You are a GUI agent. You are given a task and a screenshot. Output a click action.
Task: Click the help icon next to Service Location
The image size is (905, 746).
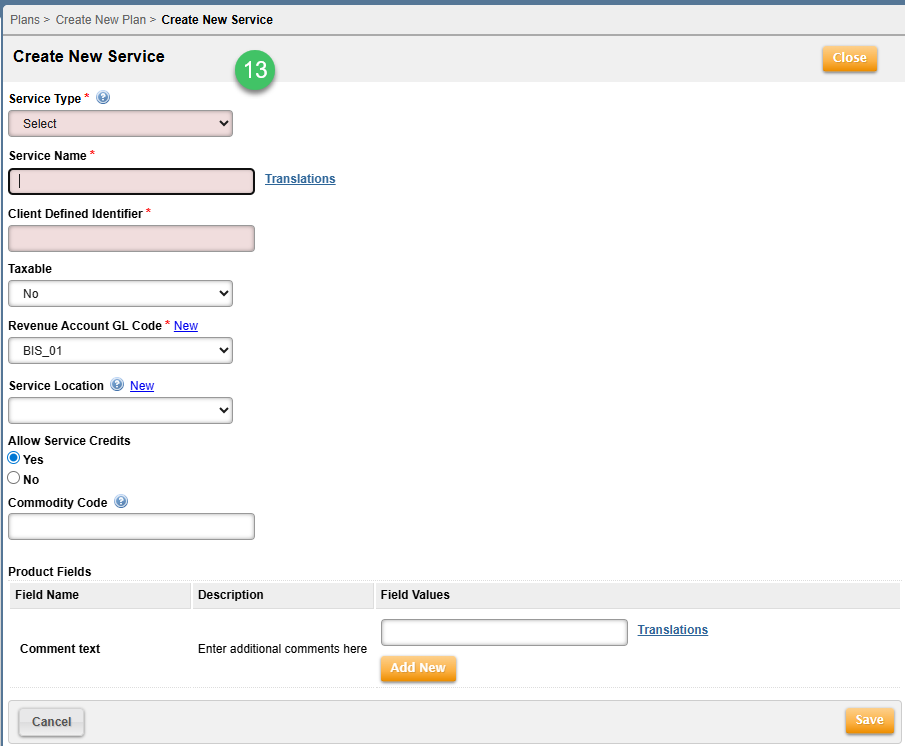117,385
